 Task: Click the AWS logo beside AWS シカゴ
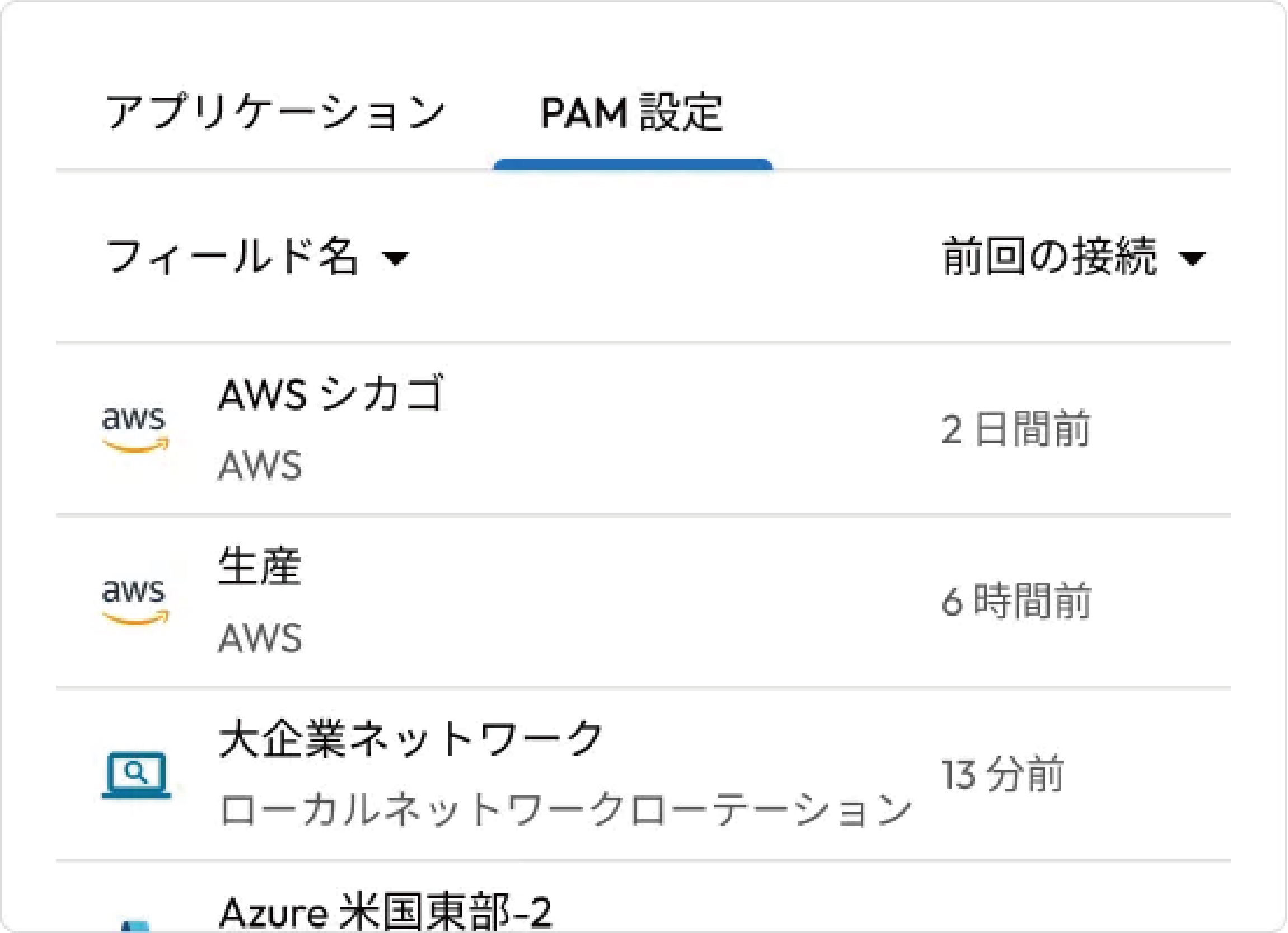click(135, 429)
